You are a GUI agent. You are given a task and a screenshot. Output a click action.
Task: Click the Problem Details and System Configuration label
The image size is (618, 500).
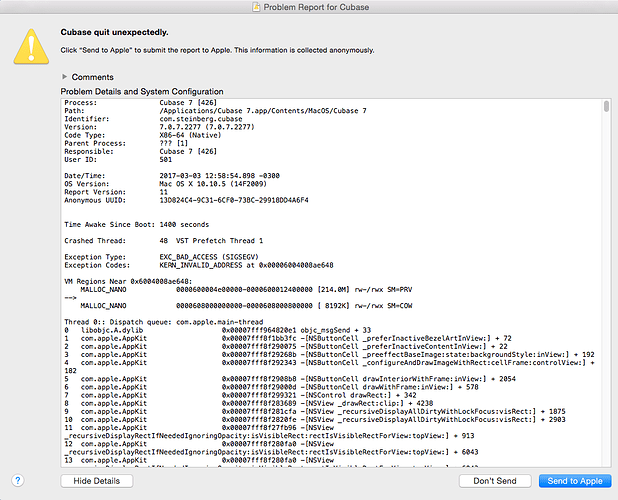[142, 91]
